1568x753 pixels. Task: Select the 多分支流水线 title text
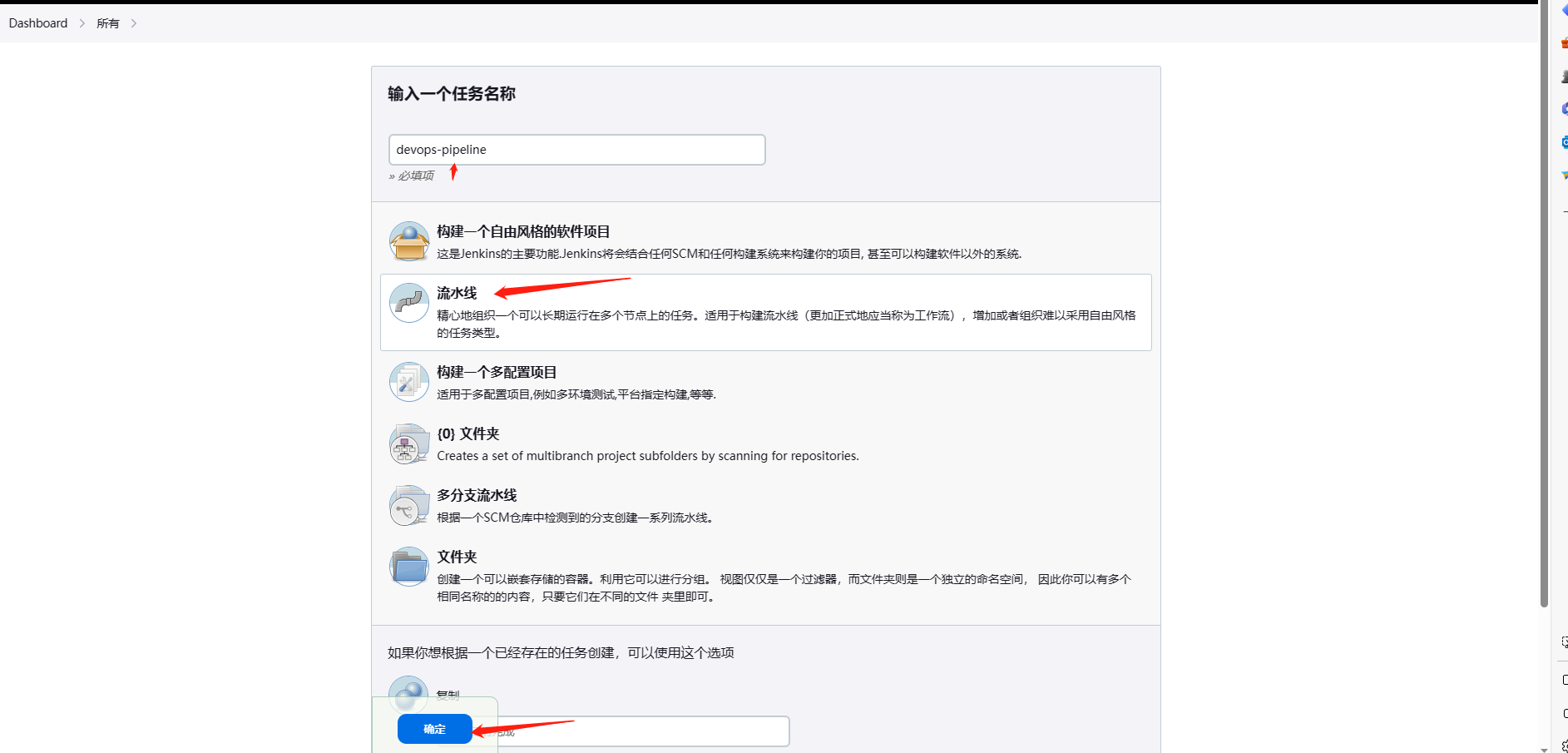point(477,495)
